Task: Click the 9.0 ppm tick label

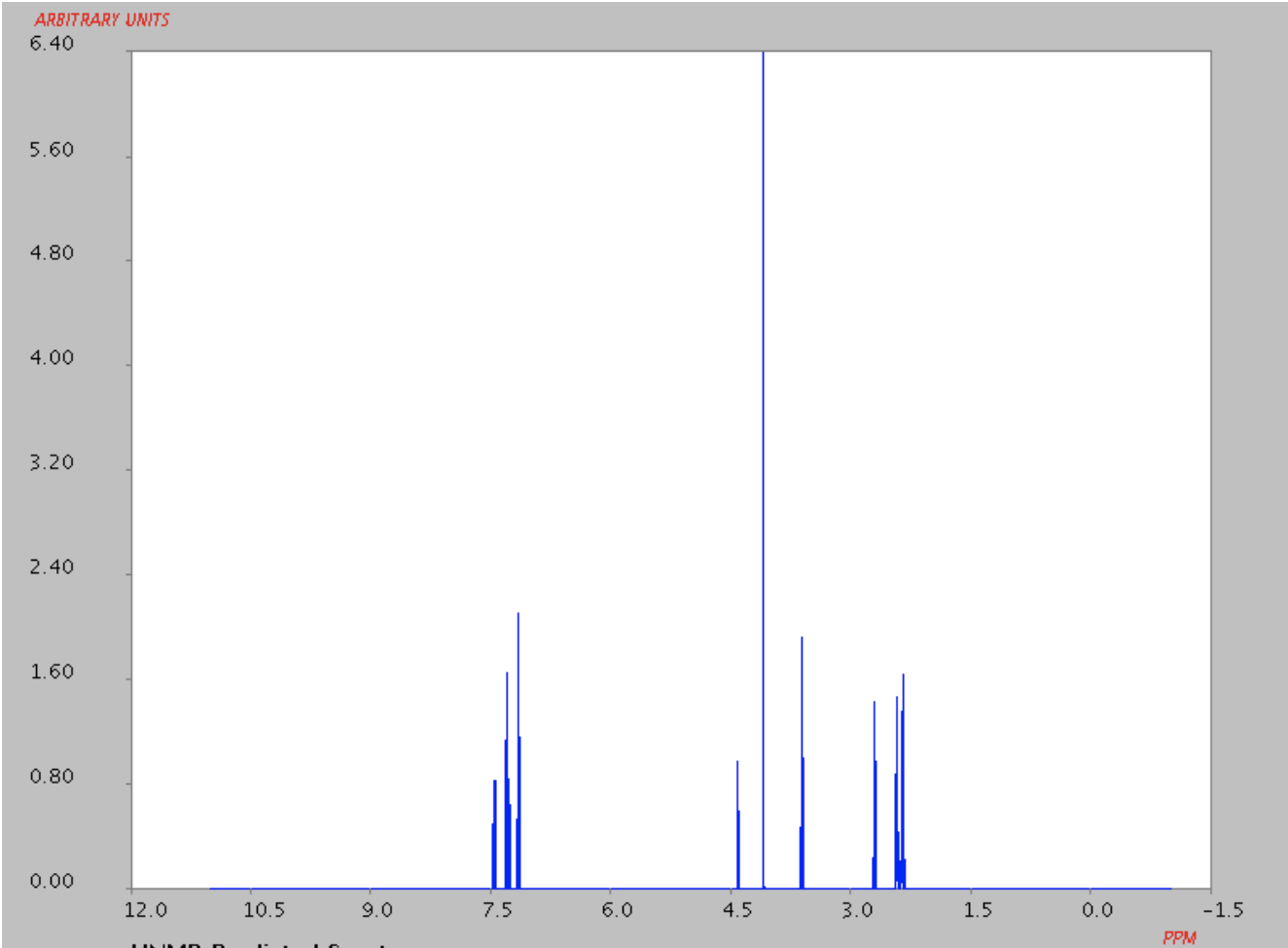Action: (379, 910)
